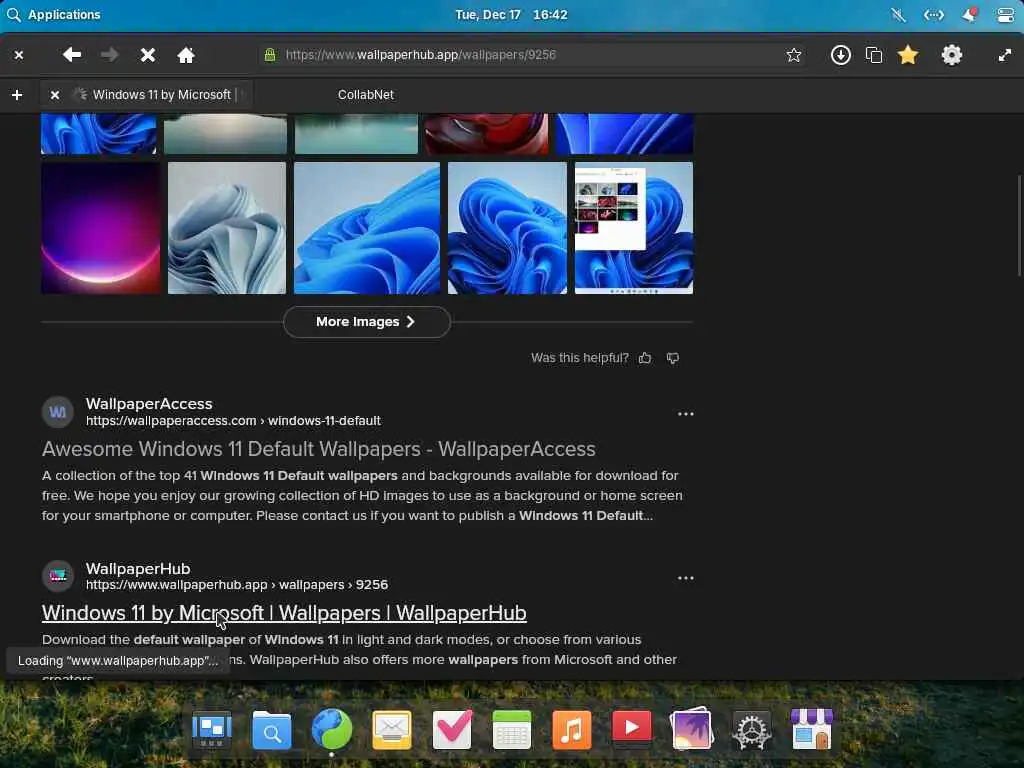The height and width of the screenshot is (768, 1024).
Task: Open more options for WallpaperHub result
Action: (x=686, y=578)
